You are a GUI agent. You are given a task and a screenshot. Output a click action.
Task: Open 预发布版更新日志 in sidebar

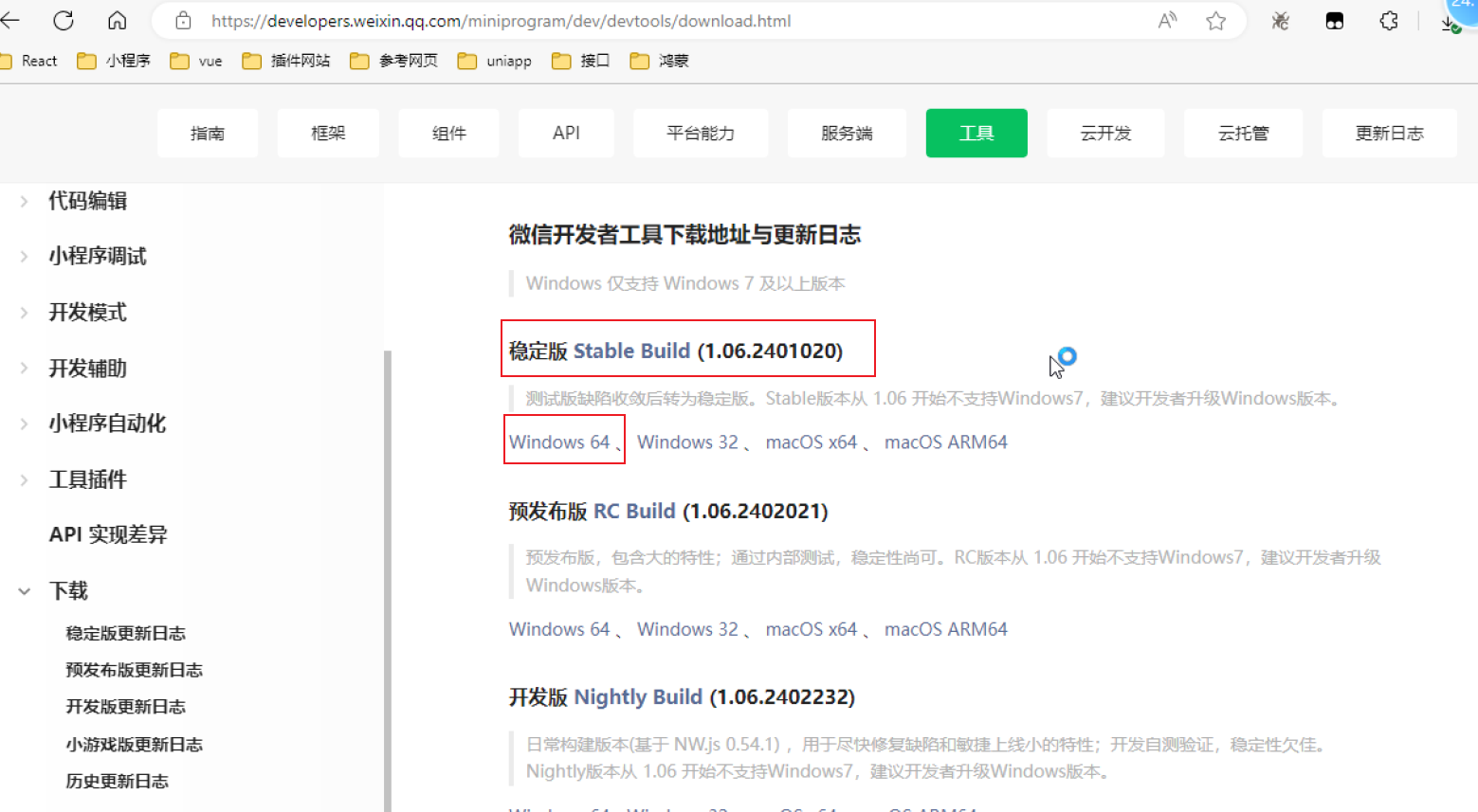pos(134,670)
